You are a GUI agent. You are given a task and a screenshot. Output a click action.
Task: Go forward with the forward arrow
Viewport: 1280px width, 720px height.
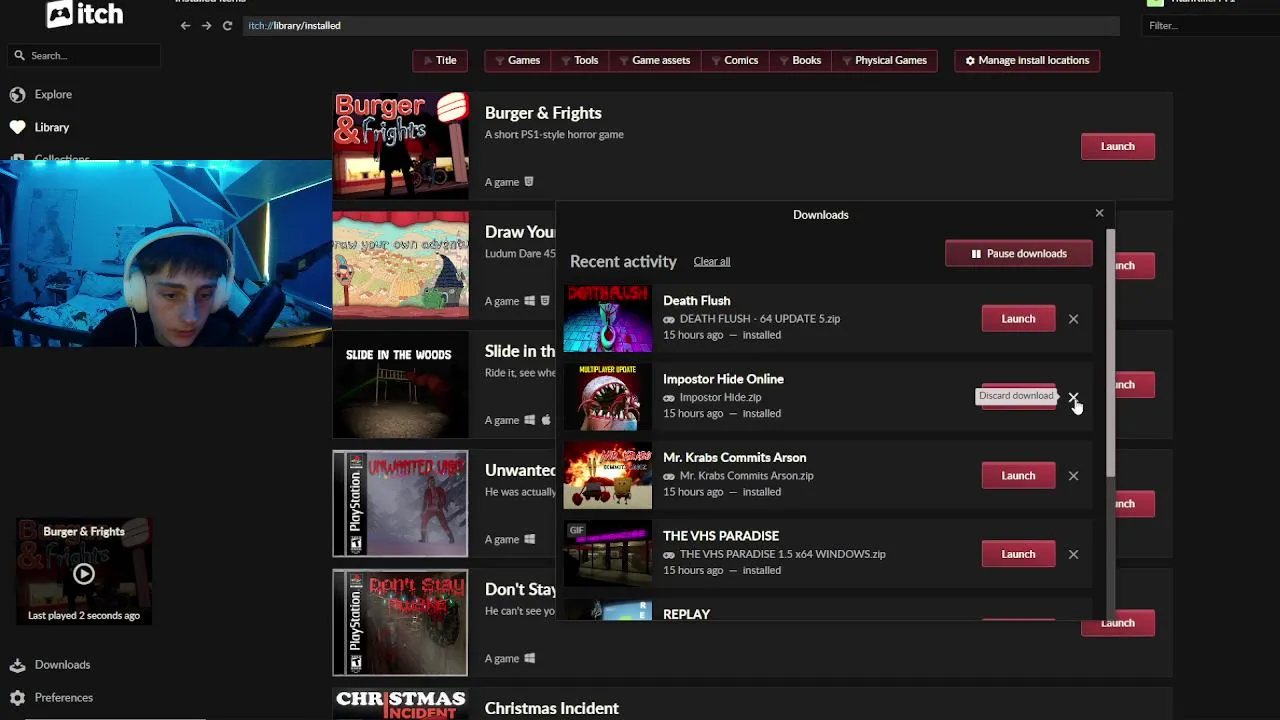click(206, 25)
